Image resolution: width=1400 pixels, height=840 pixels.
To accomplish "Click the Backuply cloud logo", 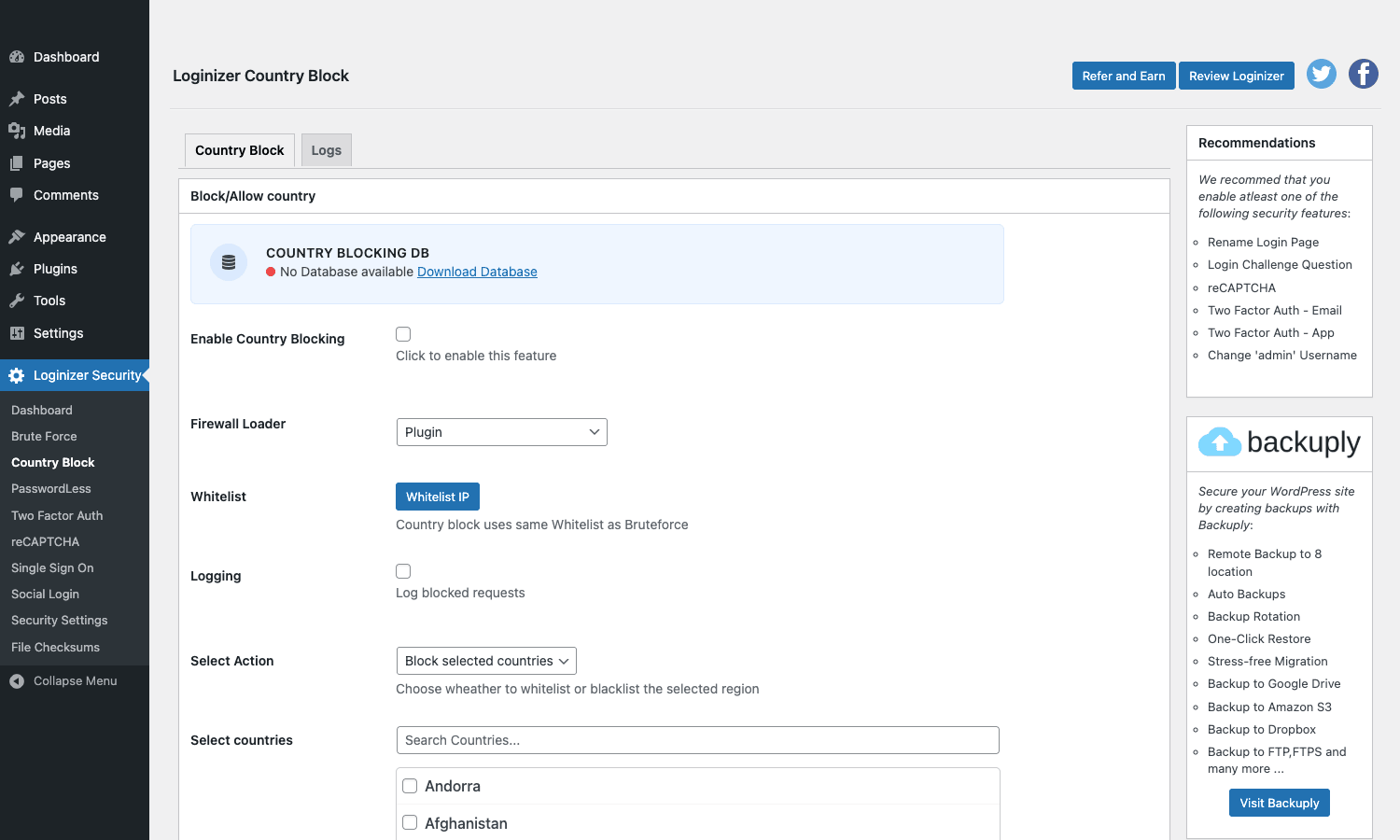I will [1220, 441].
